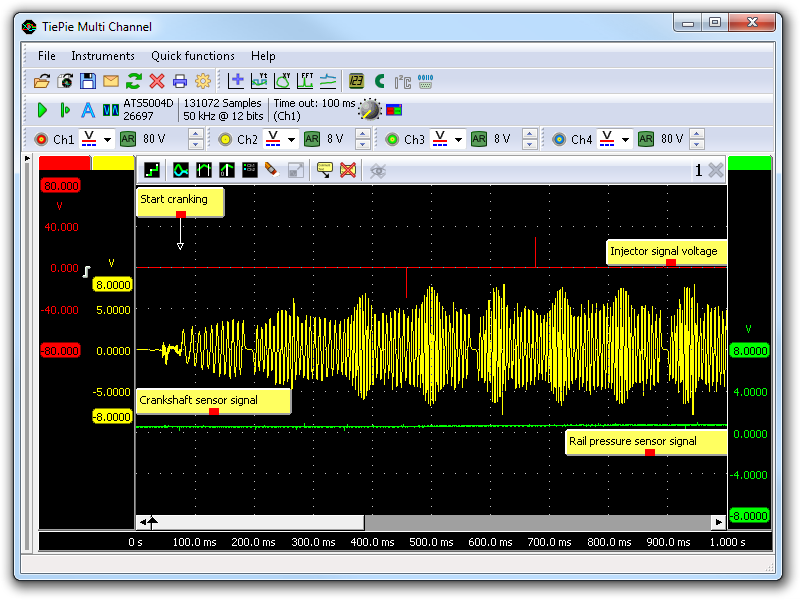Click the horizontal cursors icon in graph toolbar
Screen dimensions: 800x600
pos(204,170)
